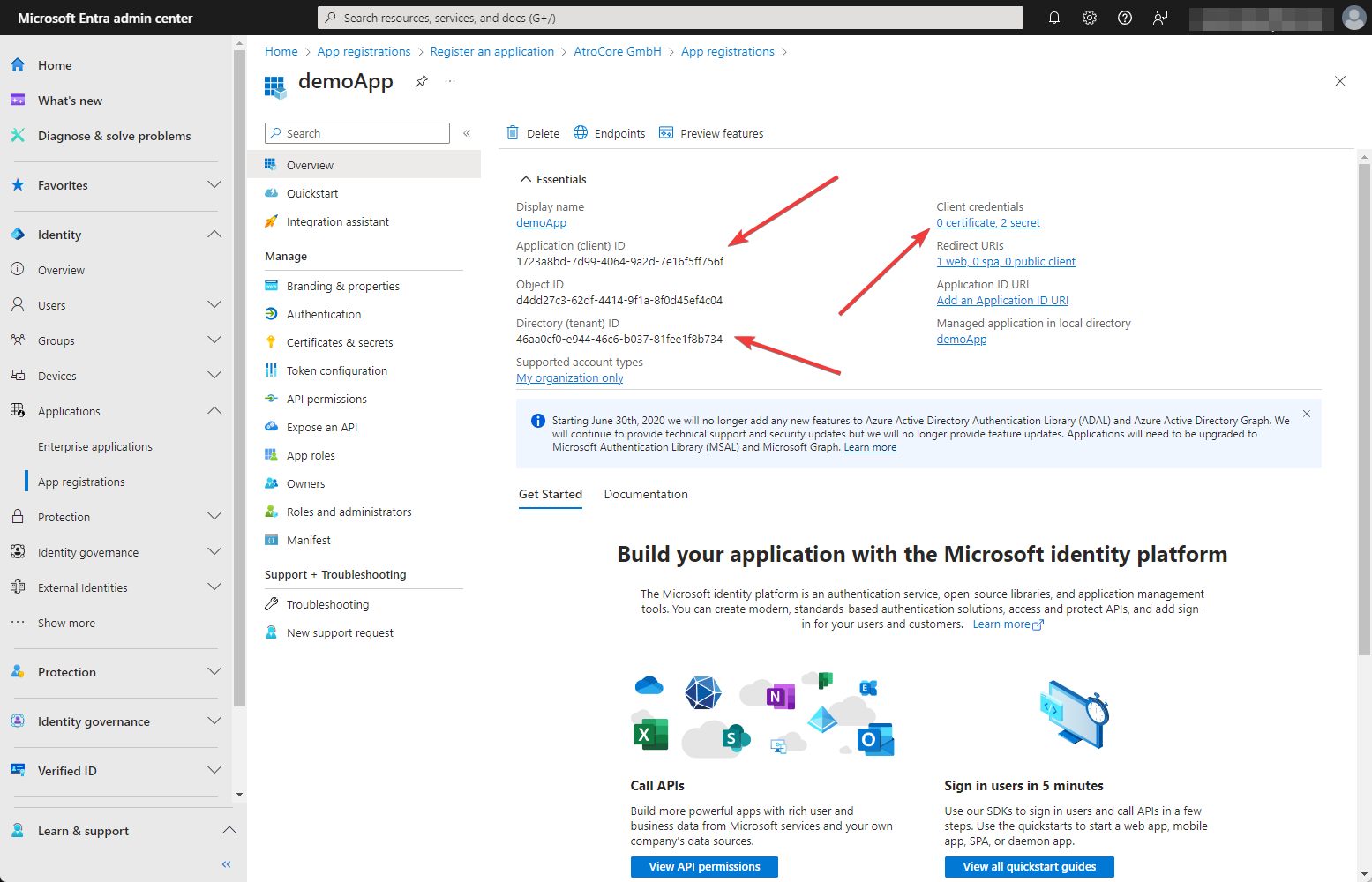The height and width of the screenshot is (882, 1372).
Task: Pin demoApp using the pin icon
Action: pyautogui.click(x=422, y=81)
